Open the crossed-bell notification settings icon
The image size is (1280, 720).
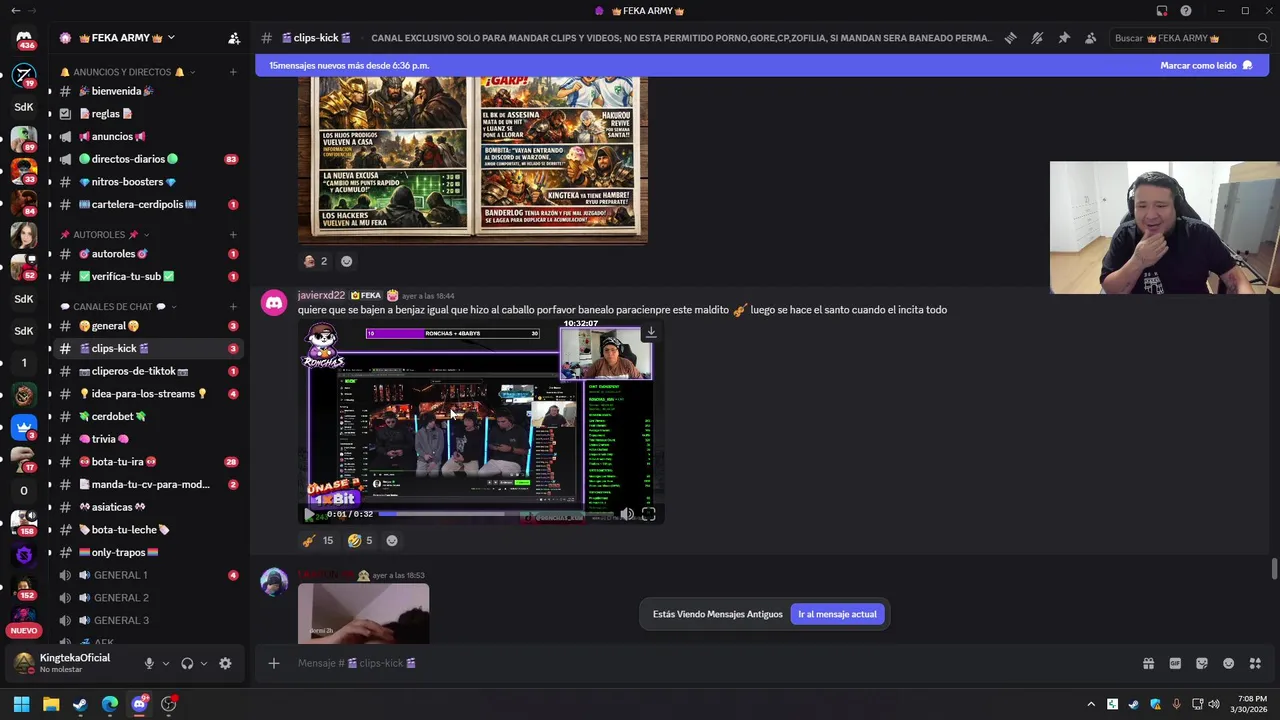[x=1037, y=38]
